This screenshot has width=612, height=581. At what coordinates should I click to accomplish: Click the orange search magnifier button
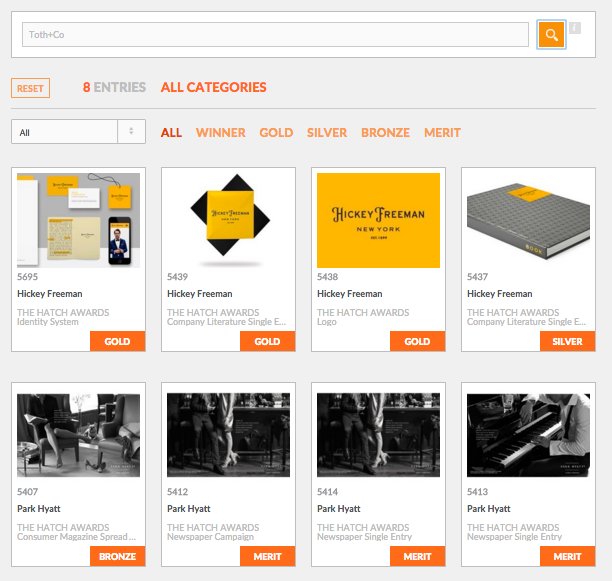tap(551, 35)
